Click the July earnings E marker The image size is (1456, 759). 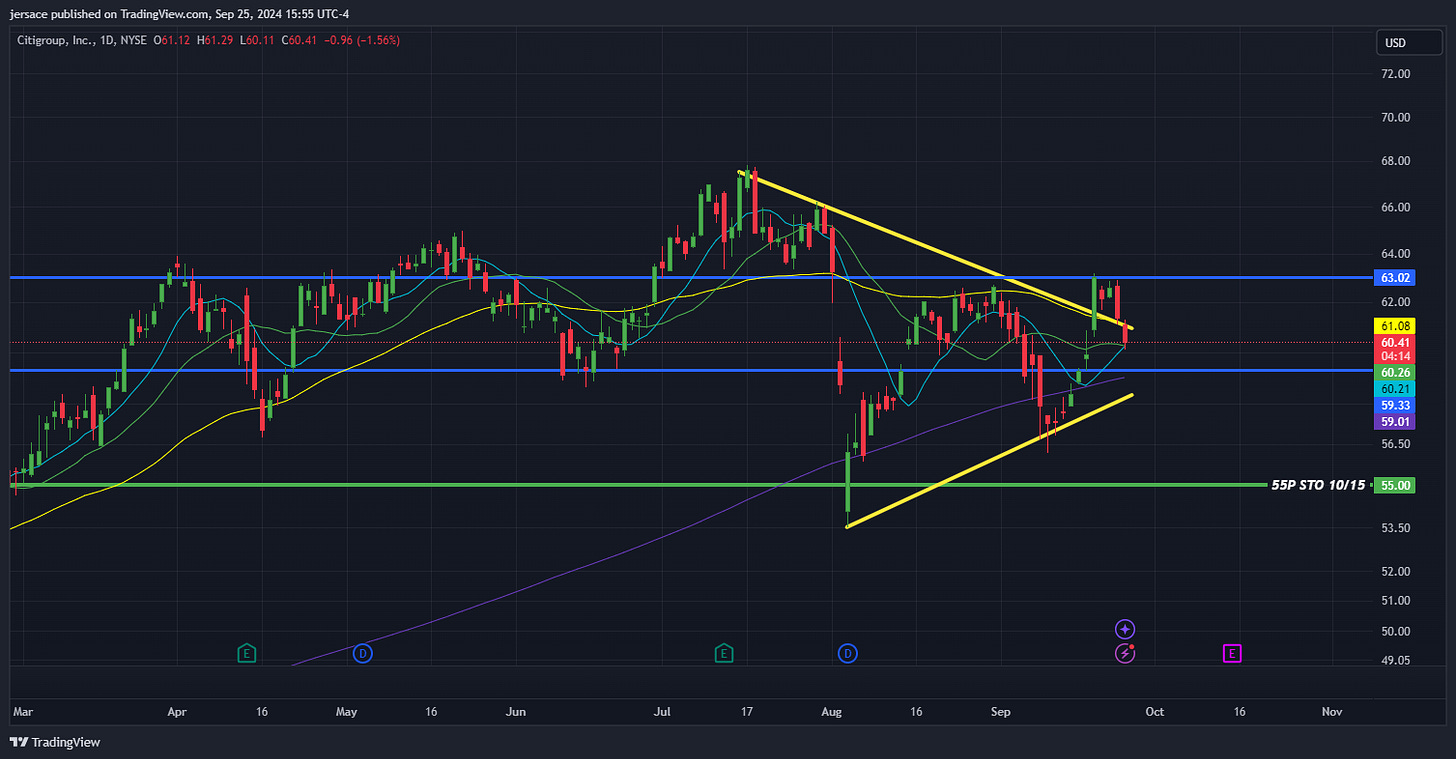723,653
